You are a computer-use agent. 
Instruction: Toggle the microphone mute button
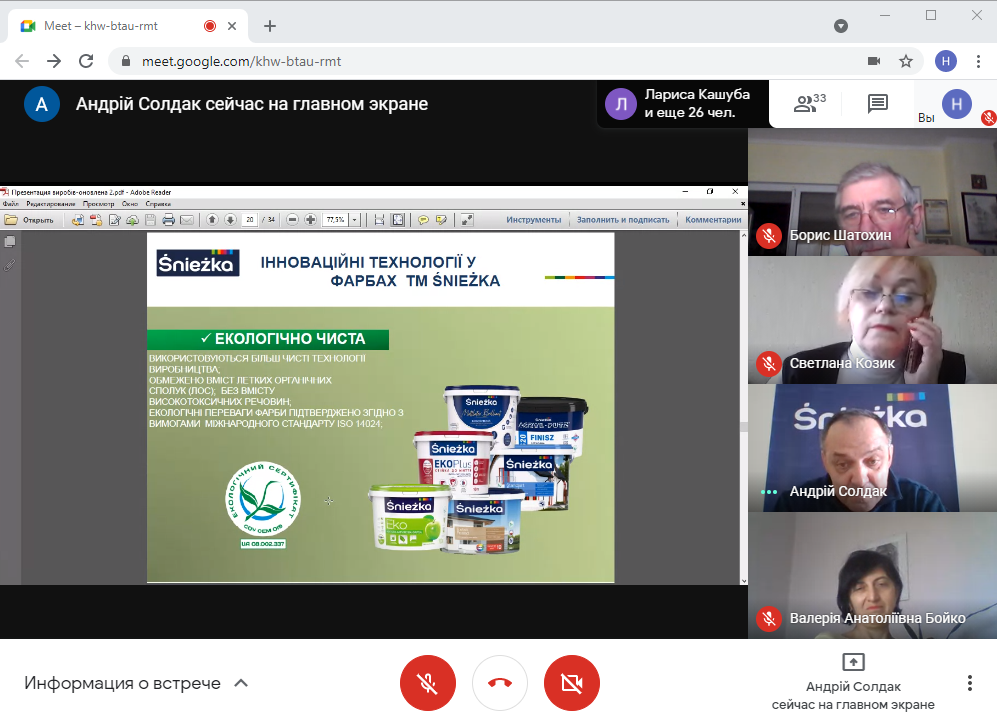pos(428,684)
